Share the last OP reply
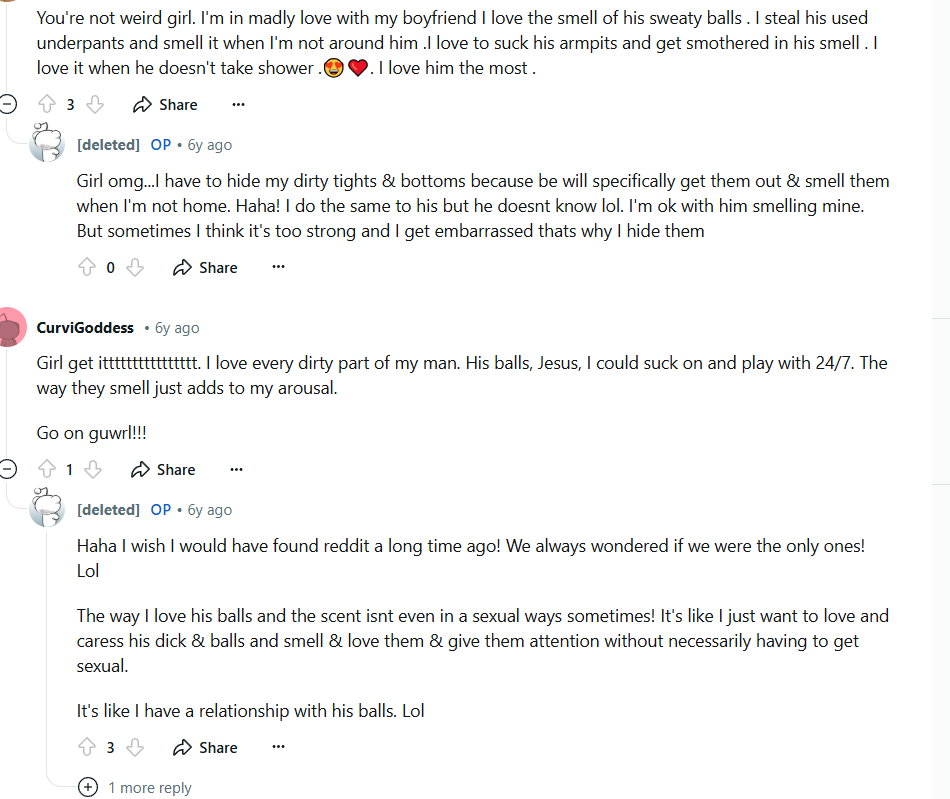This screenshot has width=950, height=799. (x=205, y=747)
